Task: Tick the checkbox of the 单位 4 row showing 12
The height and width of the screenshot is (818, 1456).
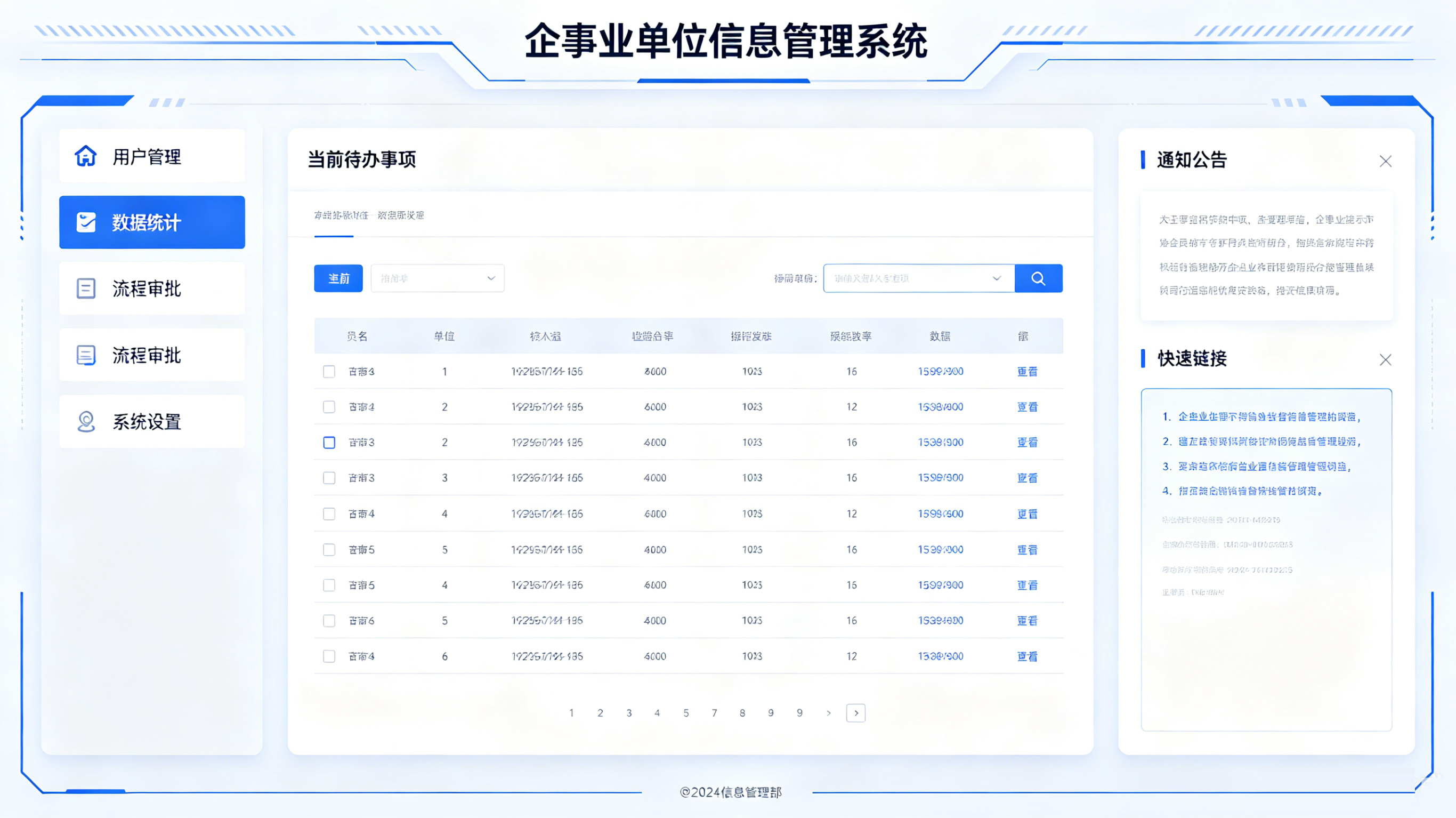Action: coord(329,514)
